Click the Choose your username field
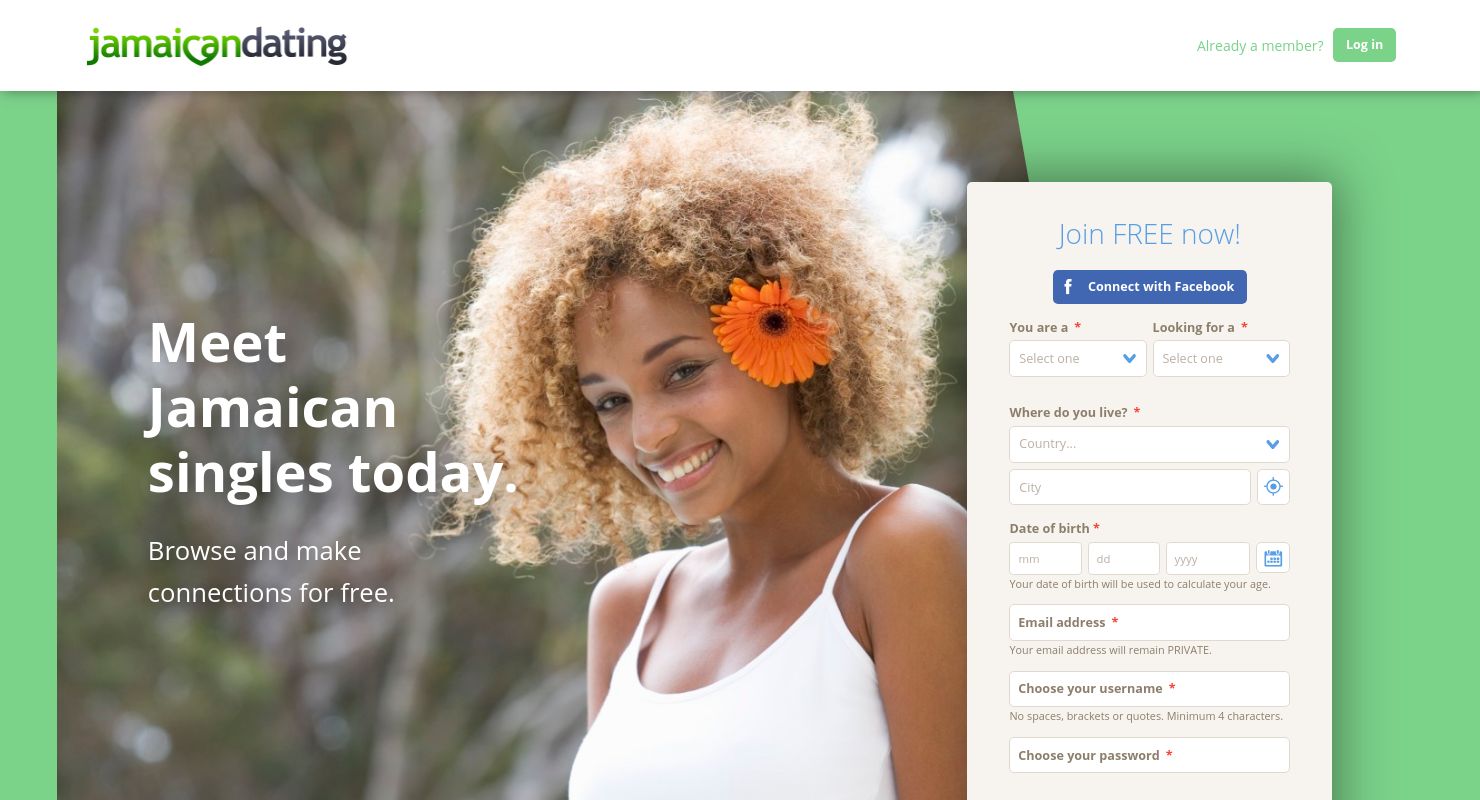Viewport: 1480px width, 800px height. pyautogui.click(x=1149, y=689)
